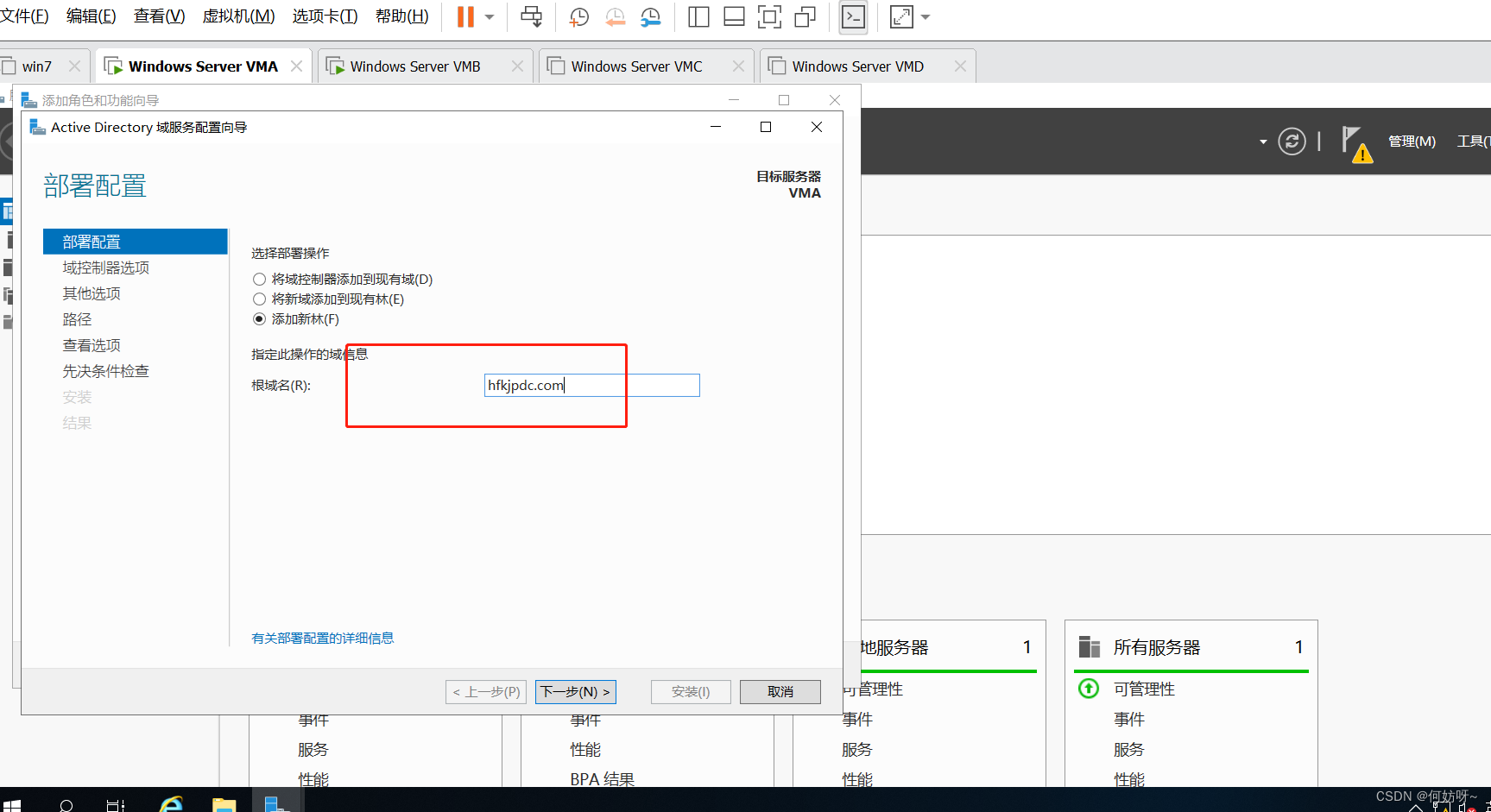Open the dropdown arrow left of refresh
The height and width of the screenshot is (812, 1491).
1263,142
